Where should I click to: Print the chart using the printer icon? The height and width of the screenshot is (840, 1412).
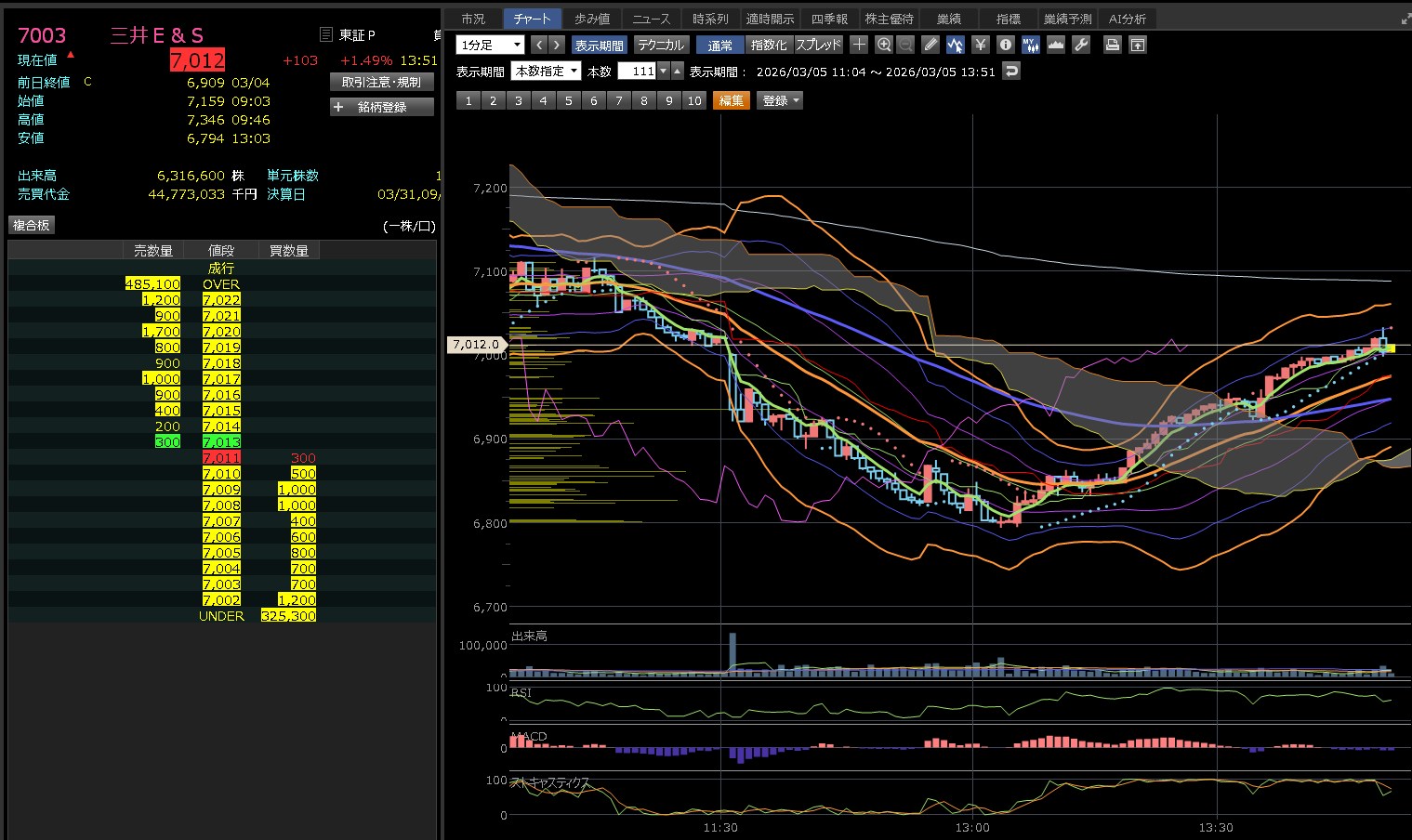1112,45
